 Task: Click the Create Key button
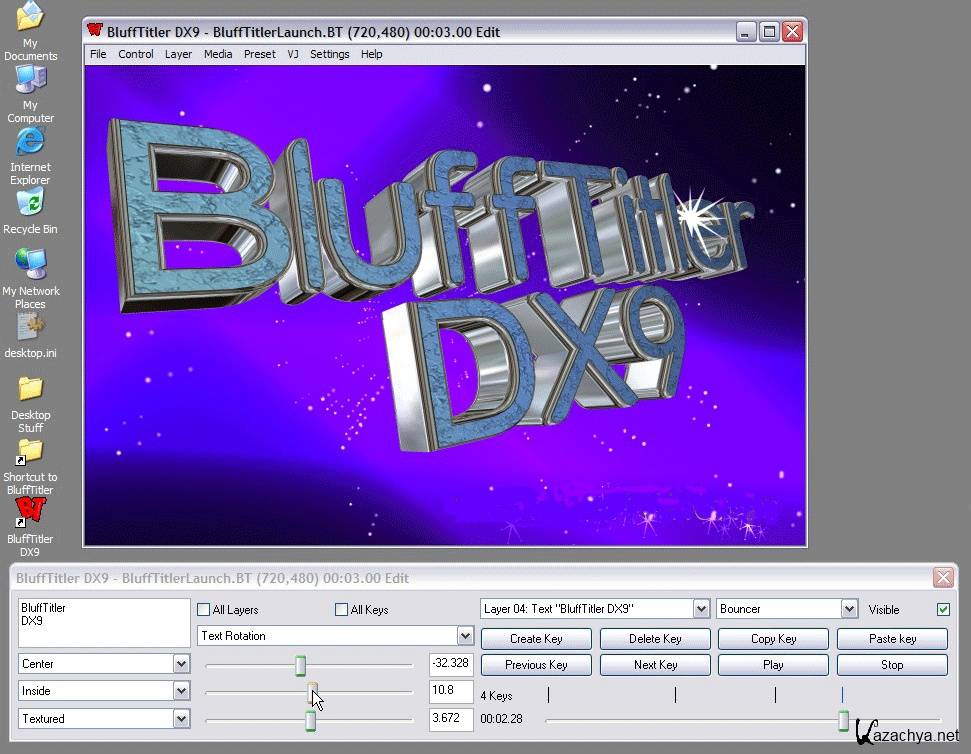(x=536, y=639)
